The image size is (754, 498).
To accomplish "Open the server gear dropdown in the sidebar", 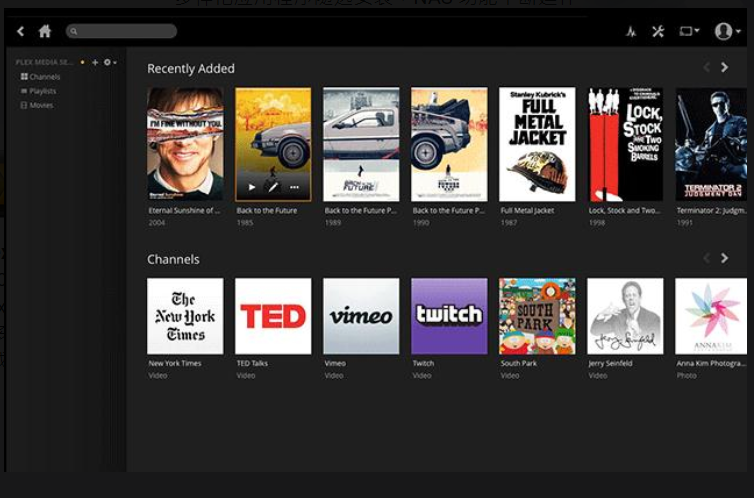I will (x=109, y=62).
